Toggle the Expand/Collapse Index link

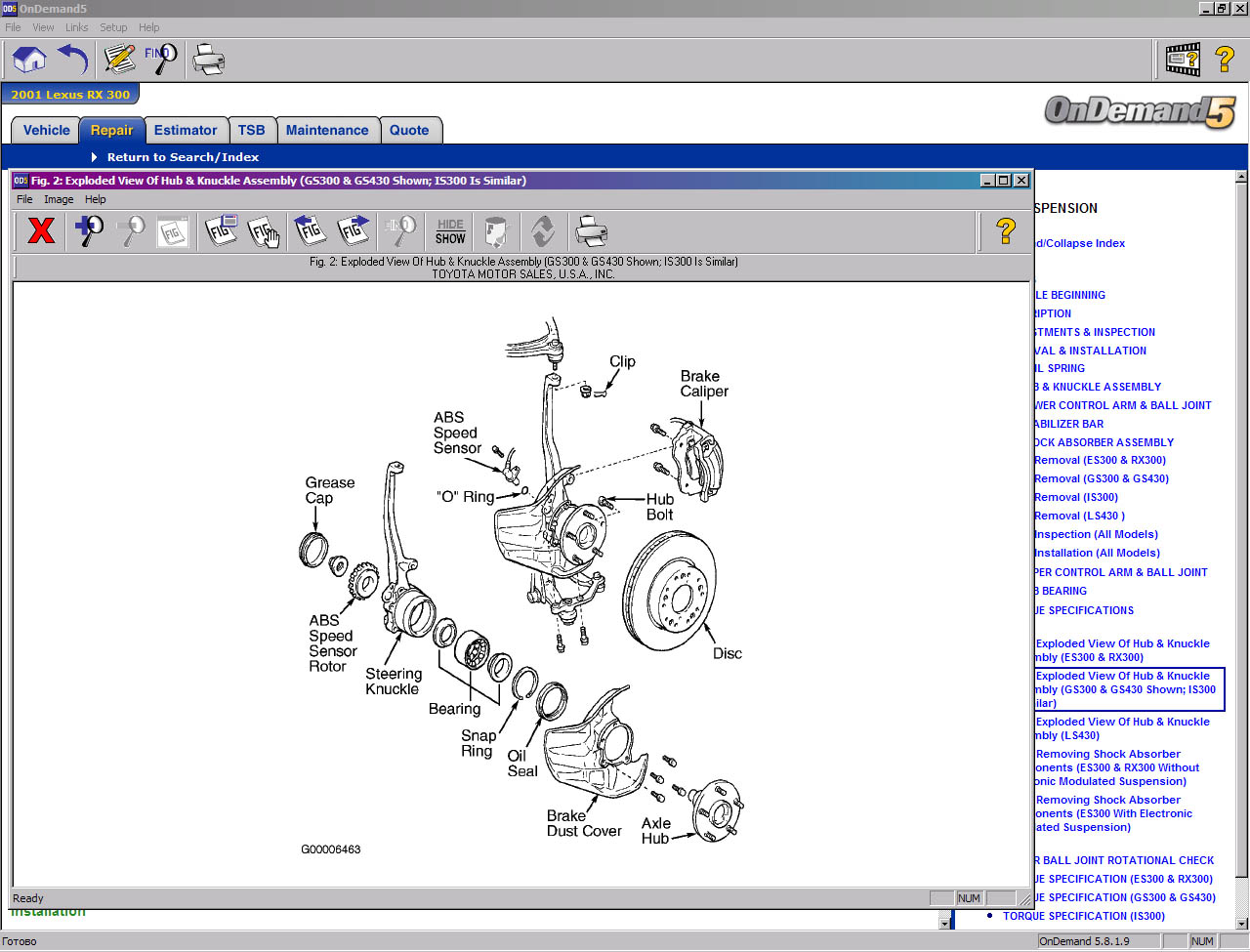point(1080,243)
